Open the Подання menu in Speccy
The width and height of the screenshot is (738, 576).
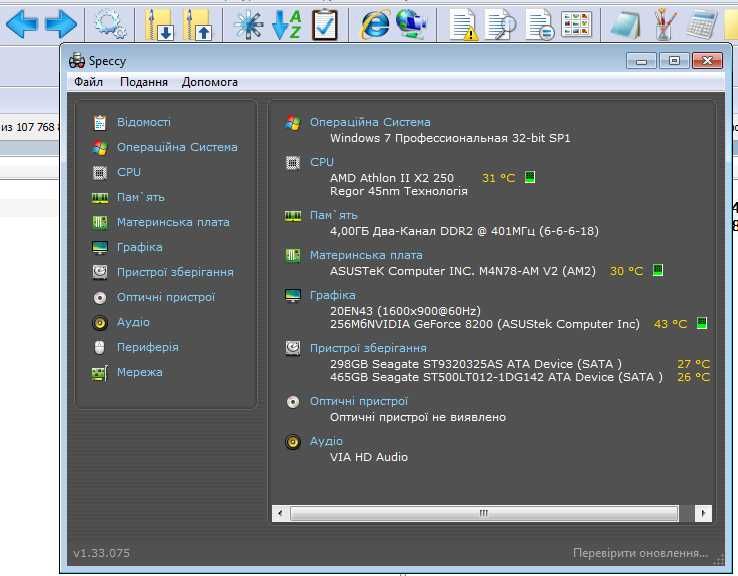(x=144, y=82)
